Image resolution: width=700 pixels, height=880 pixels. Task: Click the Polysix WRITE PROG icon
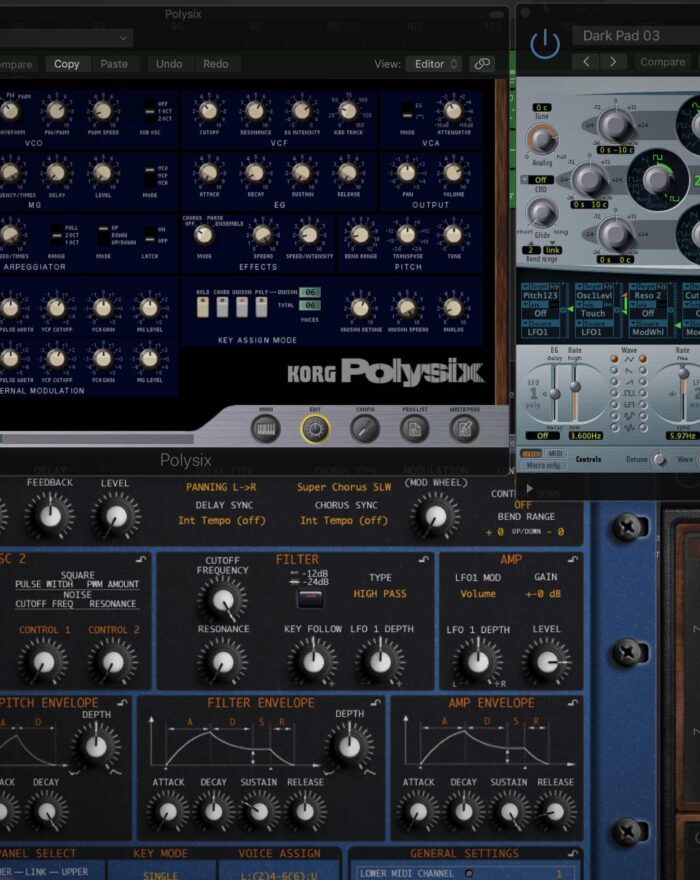coord(464,429)
